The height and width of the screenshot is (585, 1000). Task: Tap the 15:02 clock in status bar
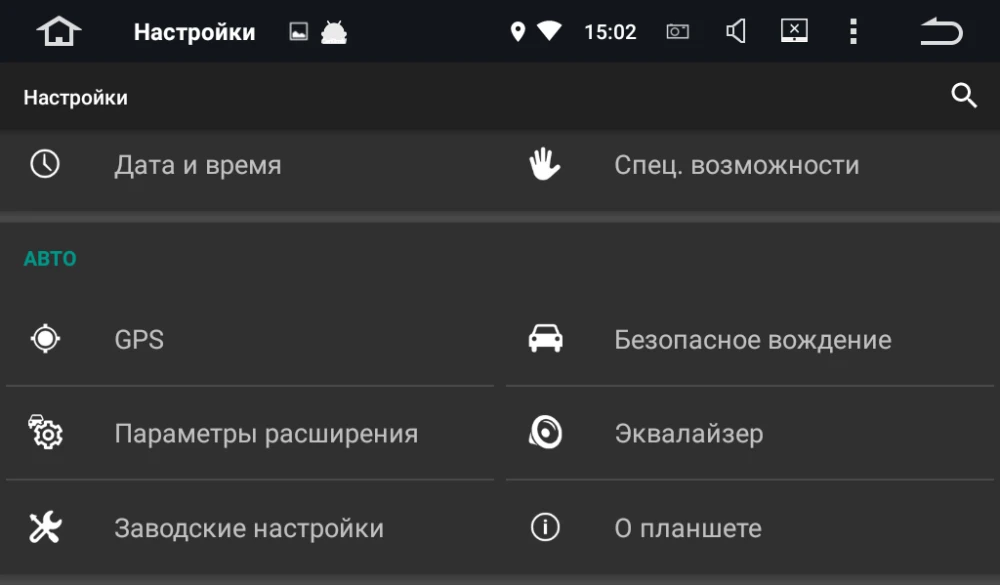point(610,32)
